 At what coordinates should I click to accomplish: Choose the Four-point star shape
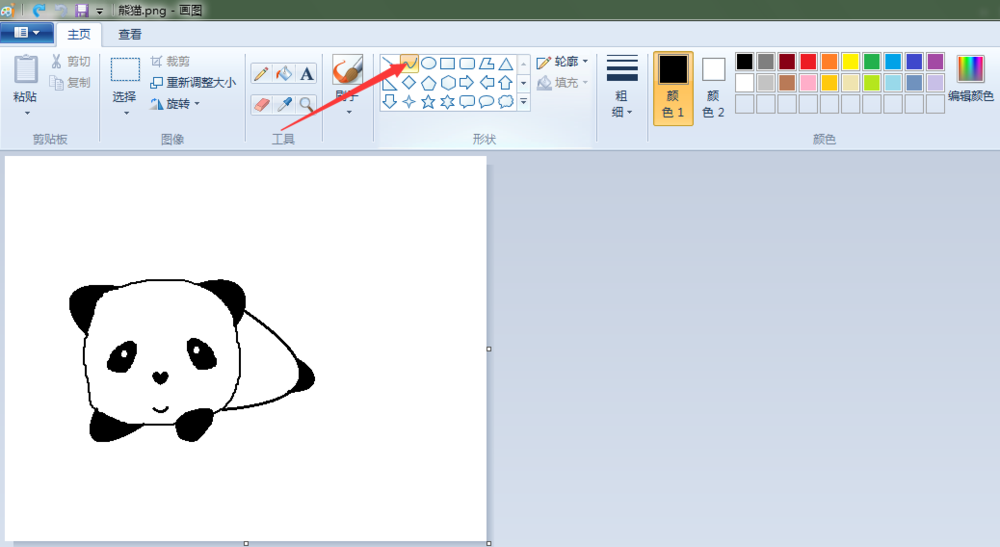coord(409,101)
